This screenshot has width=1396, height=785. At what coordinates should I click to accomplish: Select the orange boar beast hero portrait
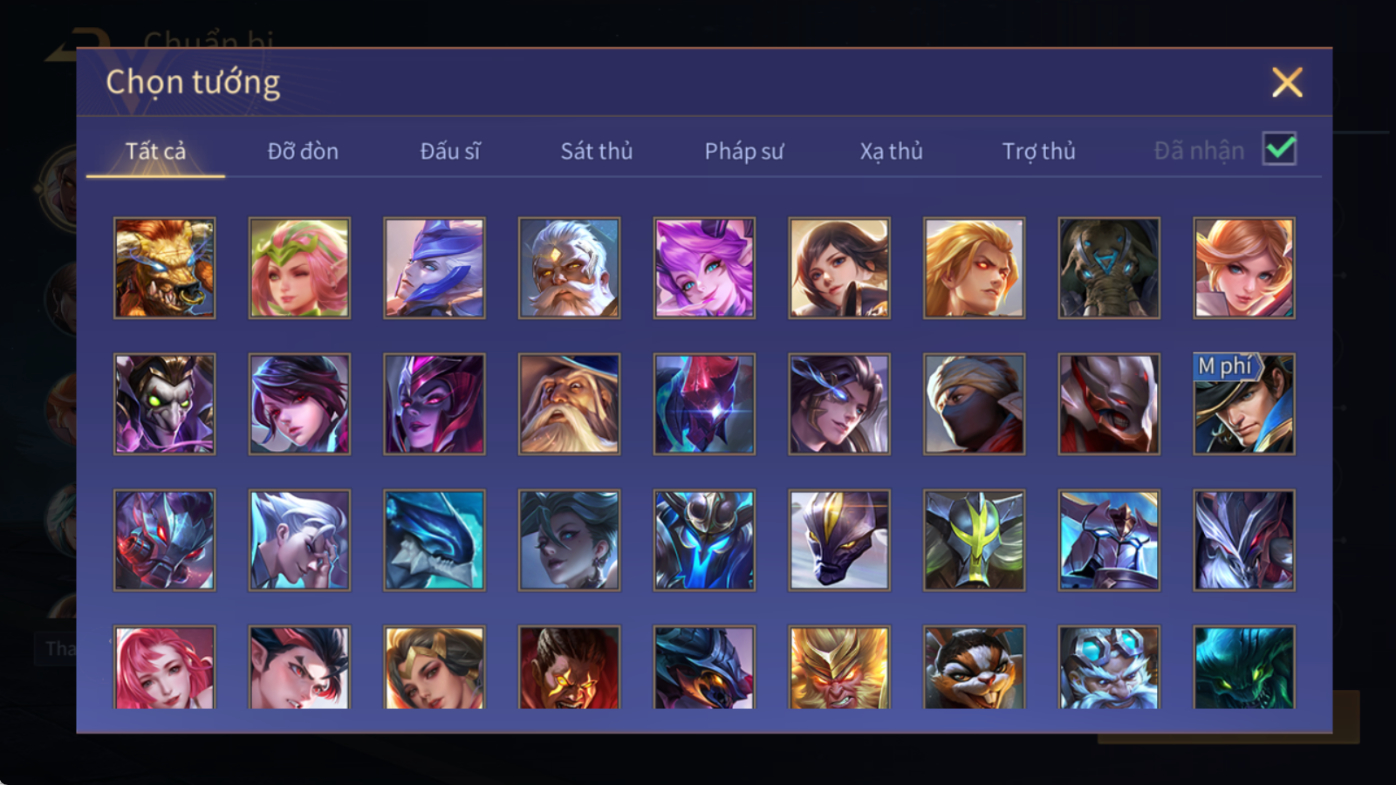pyautogui.click(x=164, y=268)
